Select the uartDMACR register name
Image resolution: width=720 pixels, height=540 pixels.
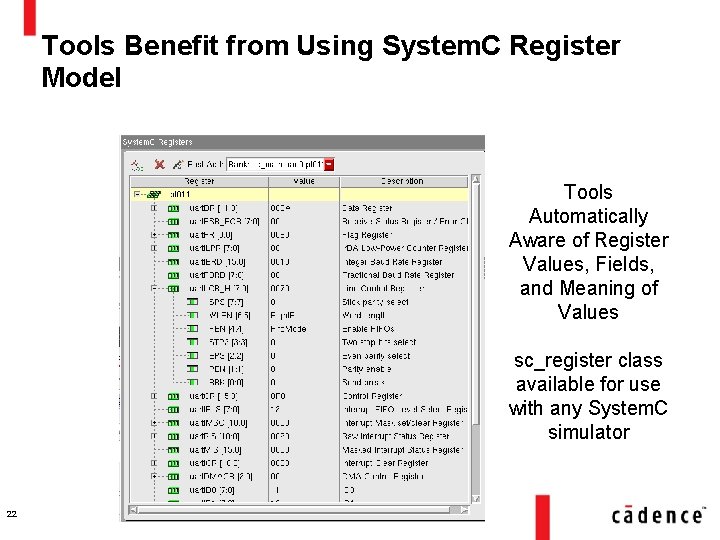[x=221, y=477]
